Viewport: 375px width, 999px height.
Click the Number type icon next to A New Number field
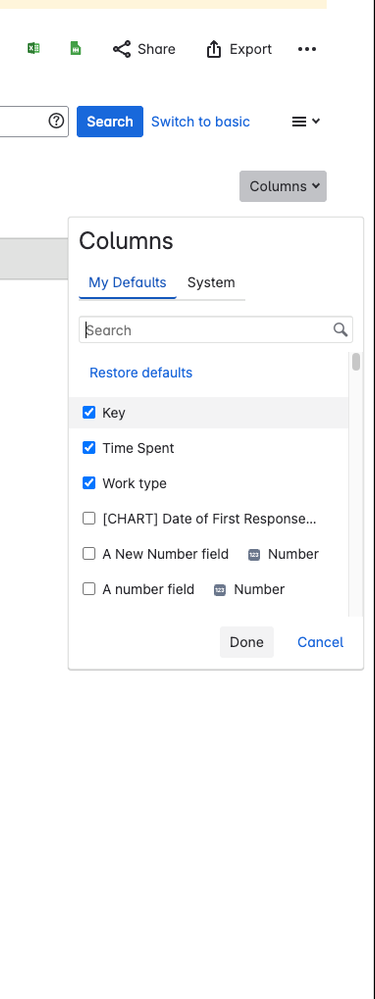point(254,555)
